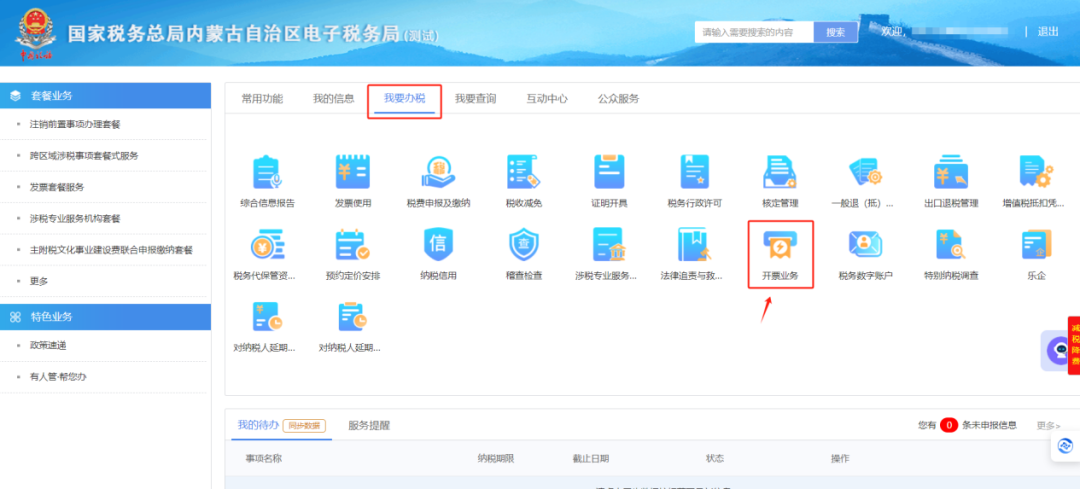This screenshot has width=1080, height=489.
Task: Switch to the 我要查询 tab
Action: pyautogui.click(x=475, y=99)
